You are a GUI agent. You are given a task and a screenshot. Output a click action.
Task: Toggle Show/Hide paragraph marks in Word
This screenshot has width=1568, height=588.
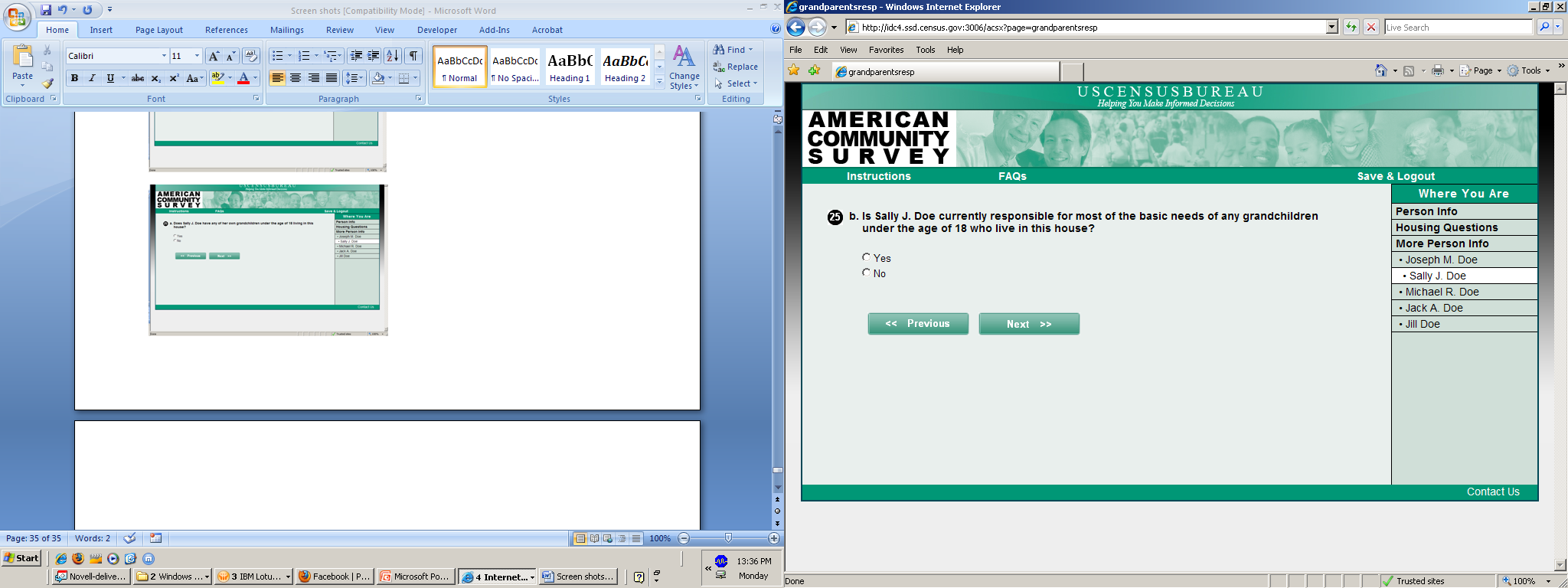pyautogui.click(x=413, y=56)
